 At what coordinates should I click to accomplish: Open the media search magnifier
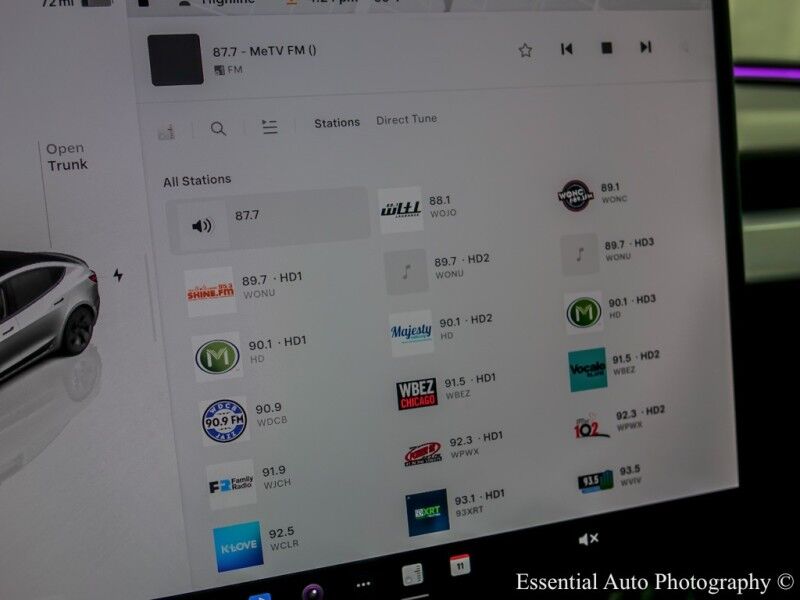pos(218,128)
